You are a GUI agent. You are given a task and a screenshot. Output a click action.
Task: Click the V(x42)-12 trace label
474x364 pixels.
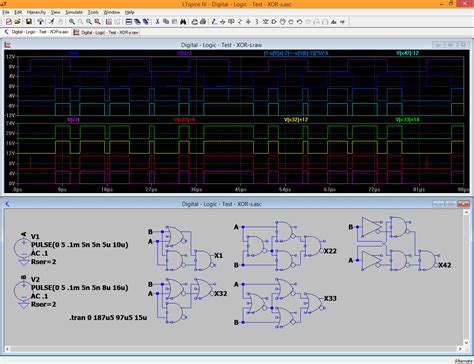407,53
